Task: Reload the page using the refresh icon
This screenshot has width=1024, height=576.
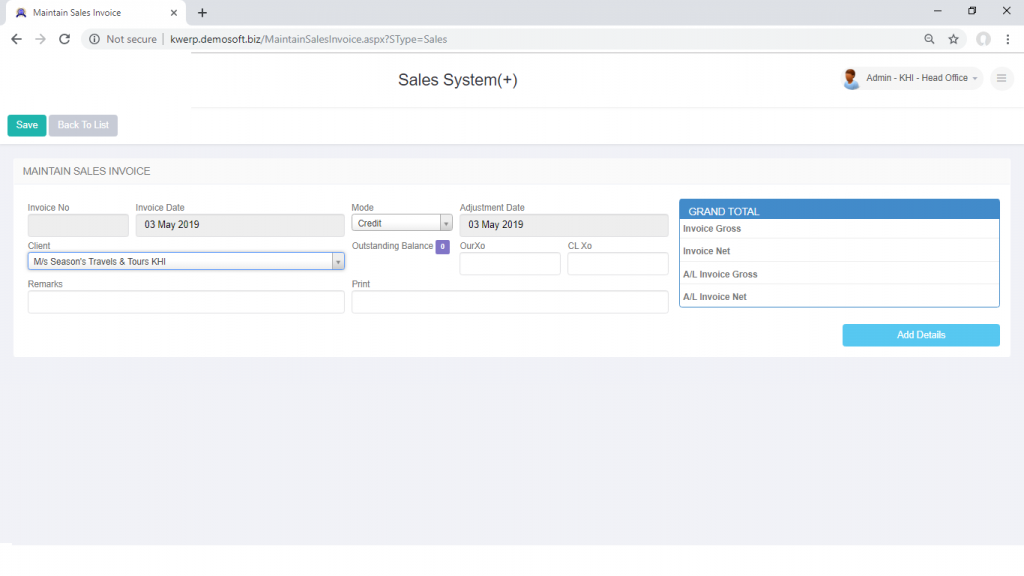Action: tap(63, 39)
